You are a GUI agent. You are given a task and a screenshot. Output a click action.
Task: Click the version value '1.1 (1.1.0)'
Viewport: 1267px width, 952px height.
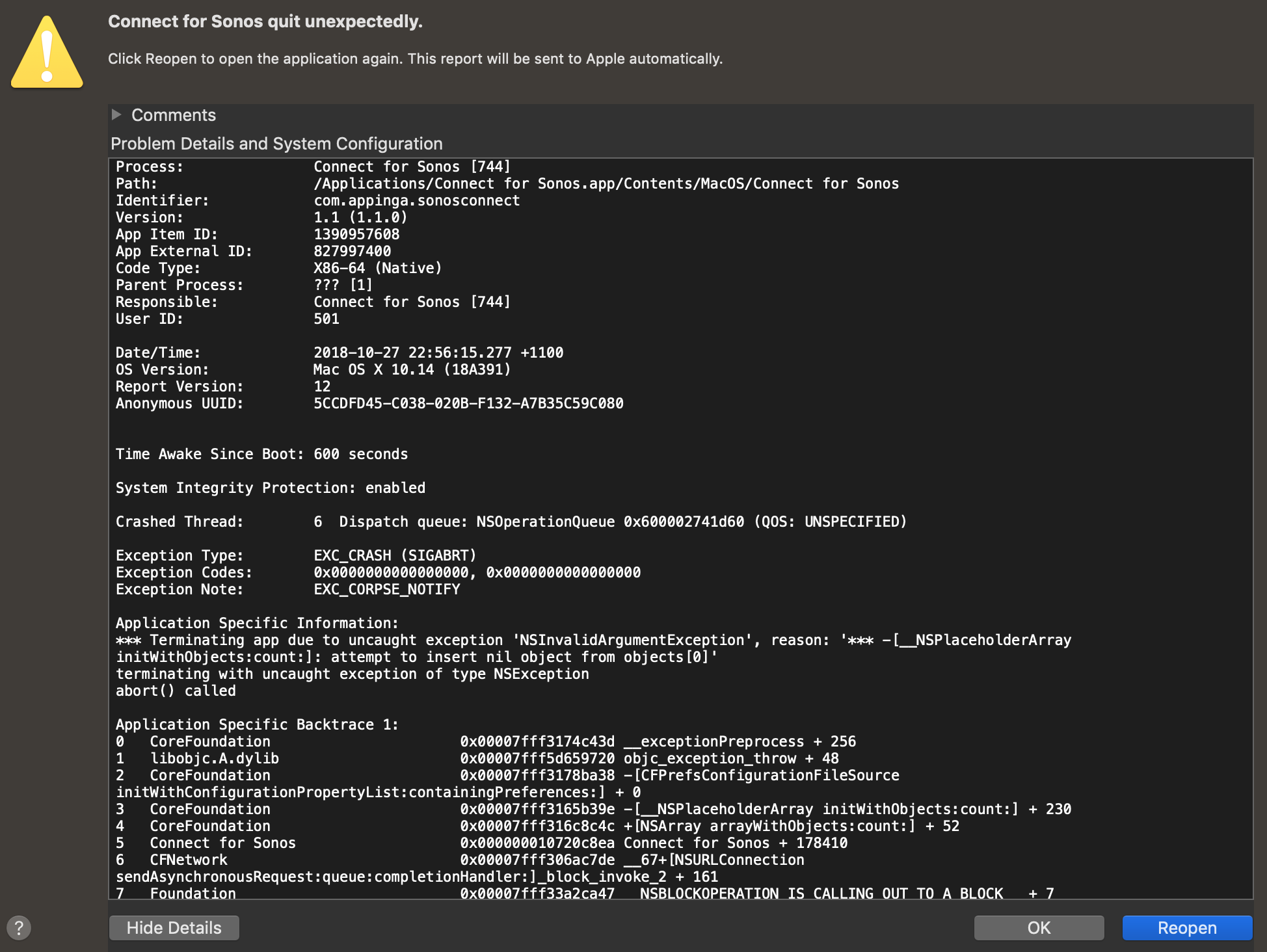click(x=360, y=217)
